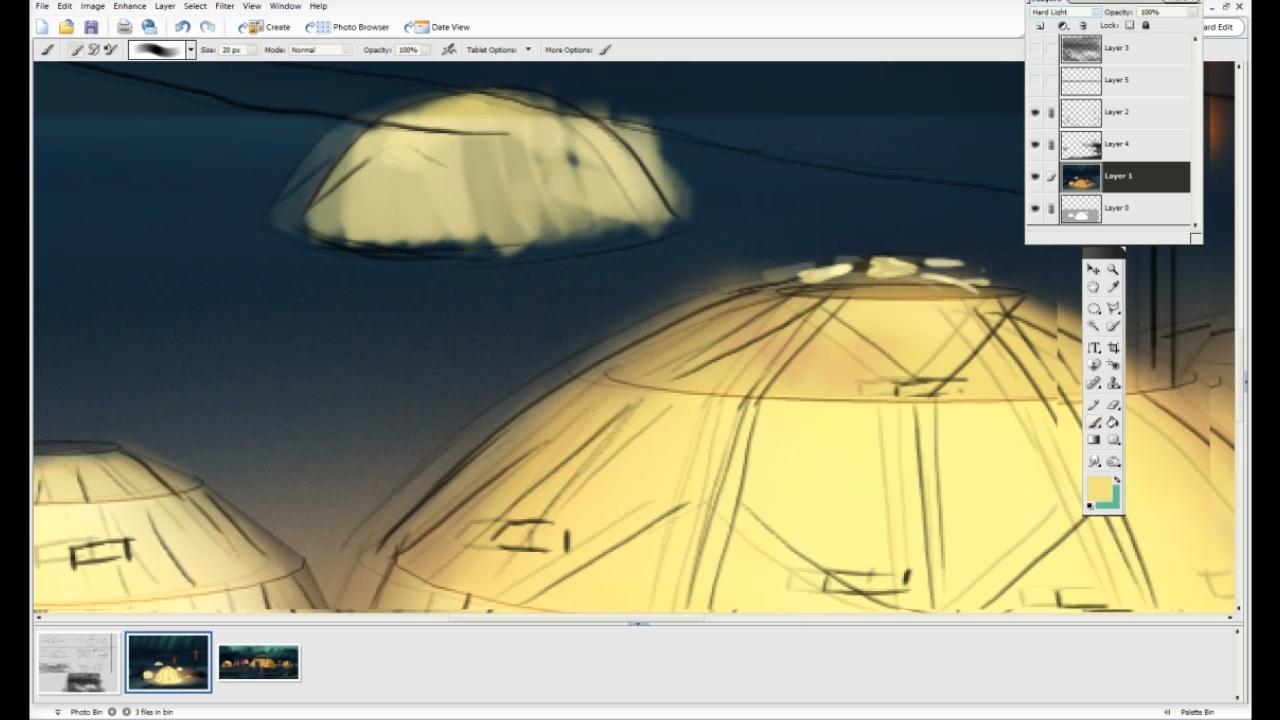Click the Create button
The width and height of the screenshot is (1280, 720).
click(x=265, y=27)
